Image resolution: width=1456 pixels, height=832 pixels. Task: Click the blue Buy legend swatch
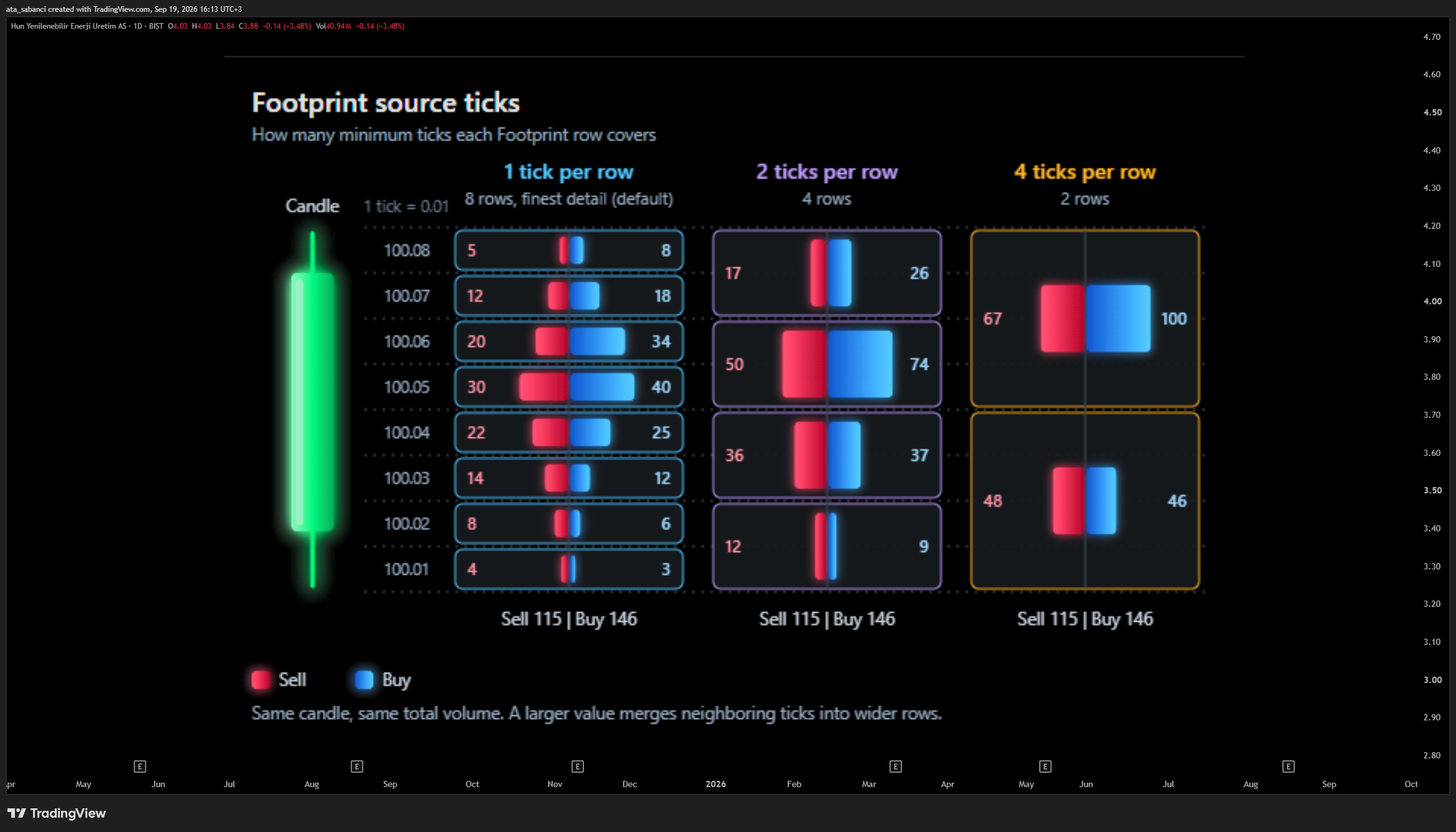(x=364, y=680)
